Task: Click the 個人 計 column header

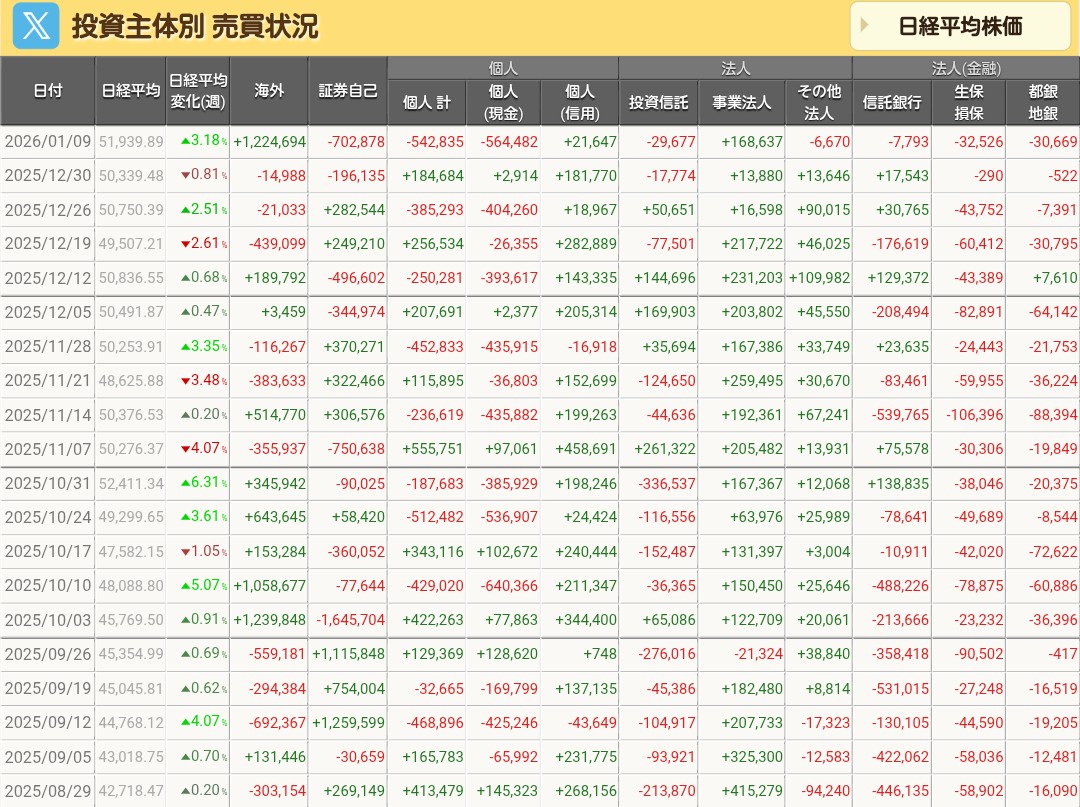Action: 427,103
